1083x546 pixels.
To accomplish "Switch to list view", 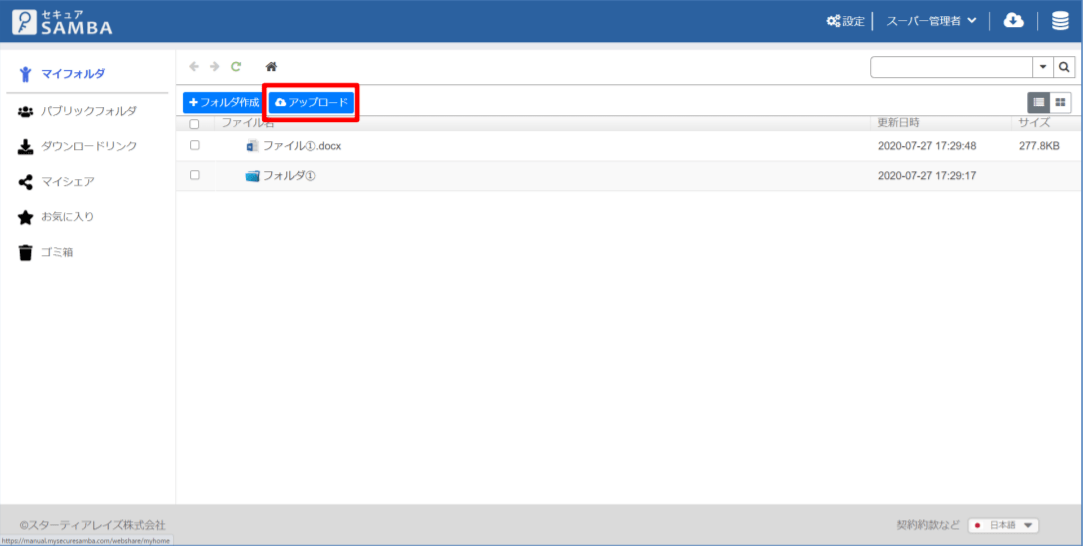I will (1038, 103).
